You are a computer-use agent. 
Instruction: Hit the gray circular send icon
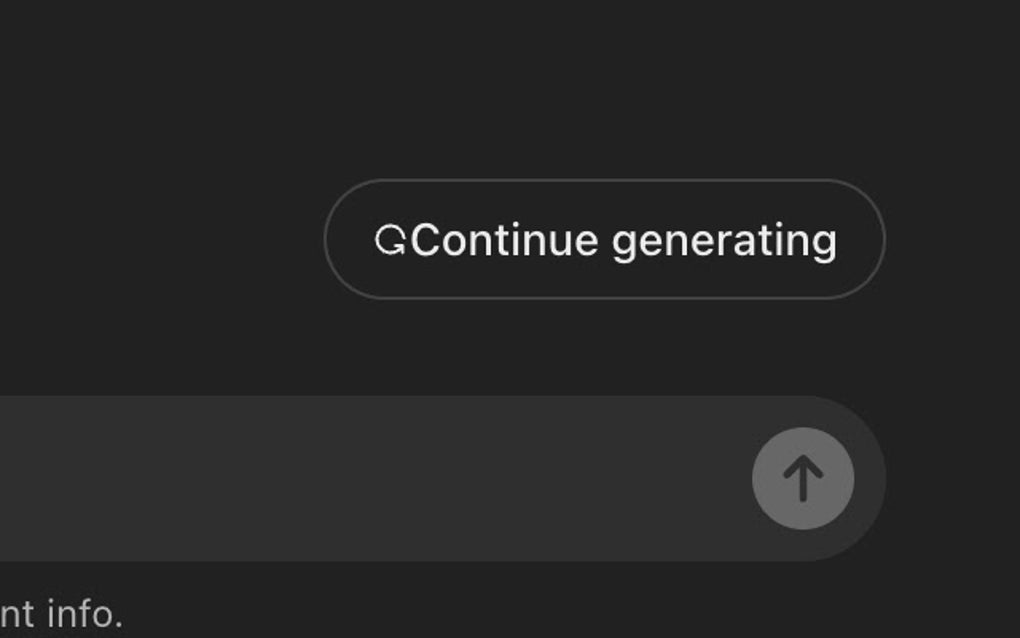803,478
